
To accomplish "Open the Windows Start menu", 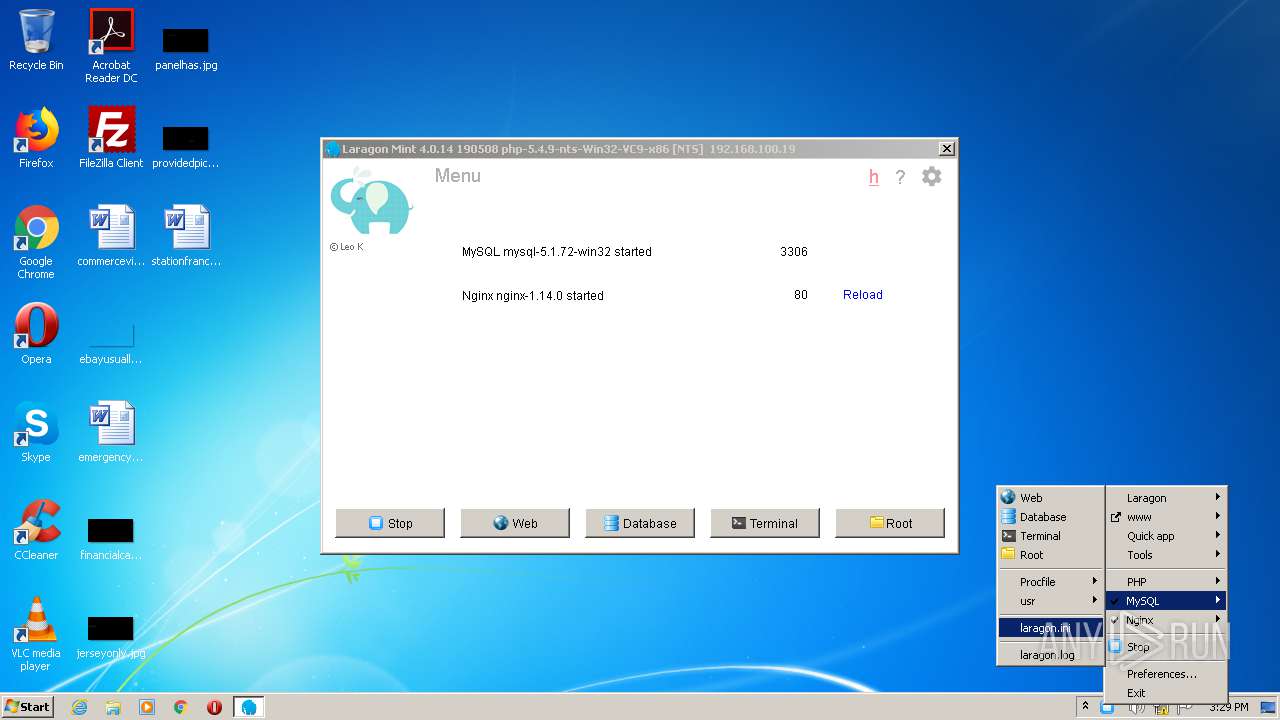I will click(28, 707).
